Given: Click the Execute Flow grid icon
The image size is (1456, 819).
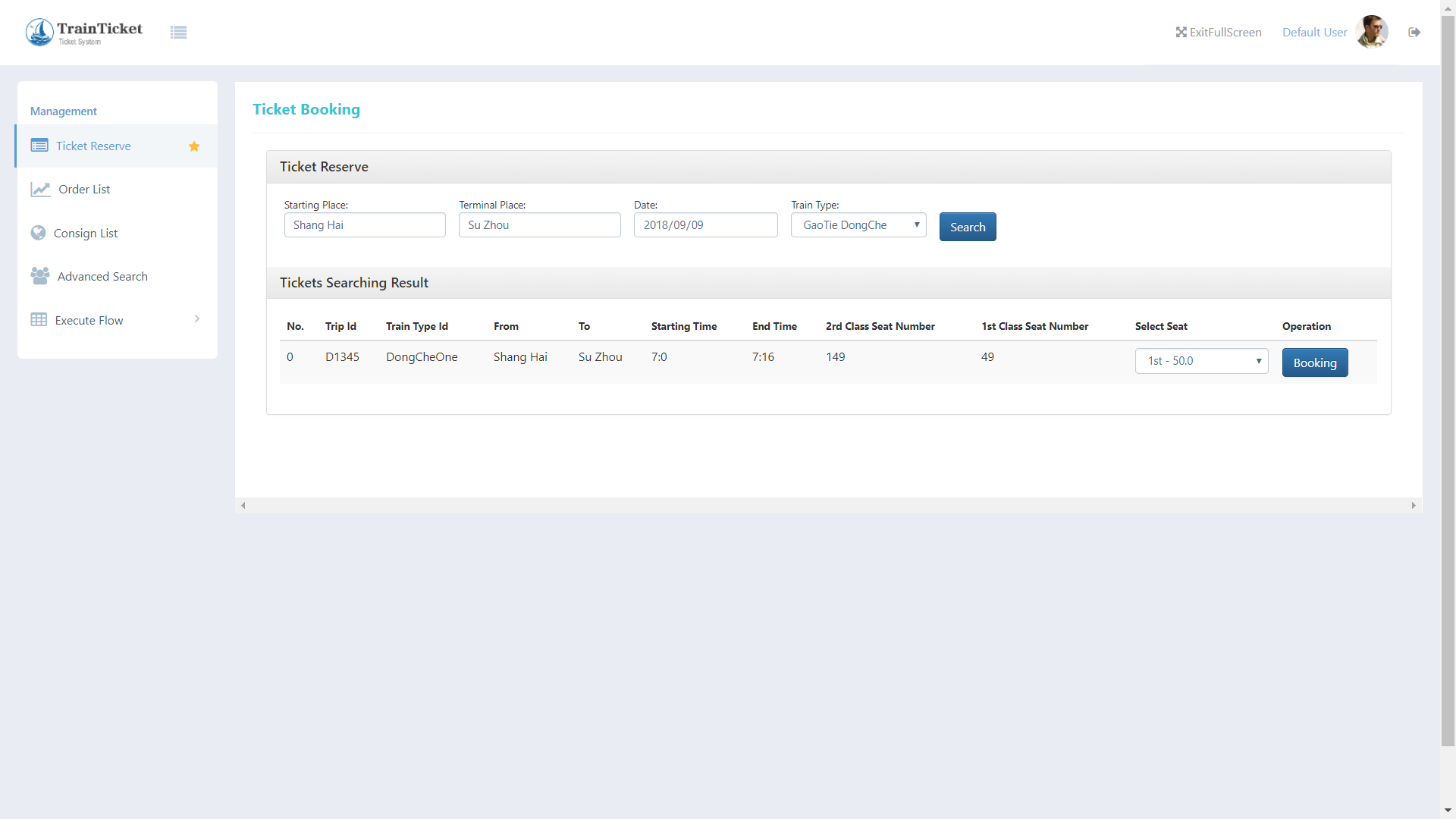Looking at the screenshot, I should (39, 319).
